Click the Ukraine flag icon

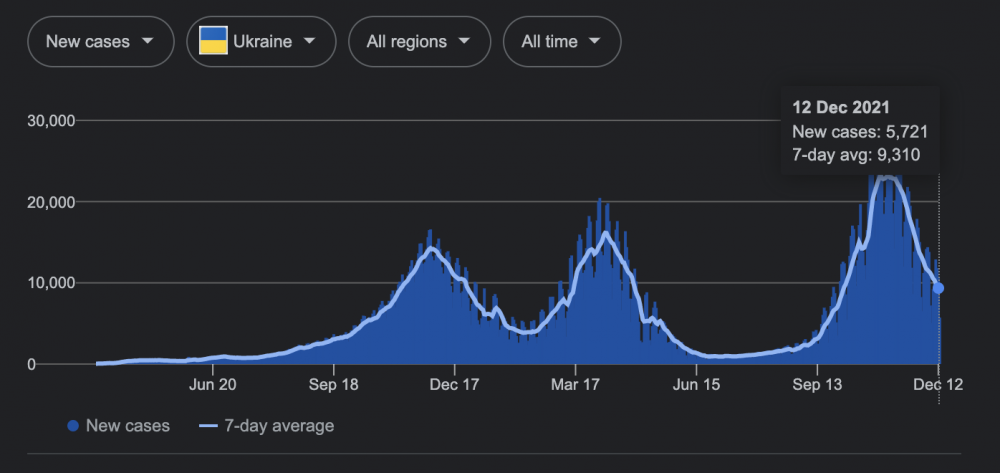click(x=212, y=41)
